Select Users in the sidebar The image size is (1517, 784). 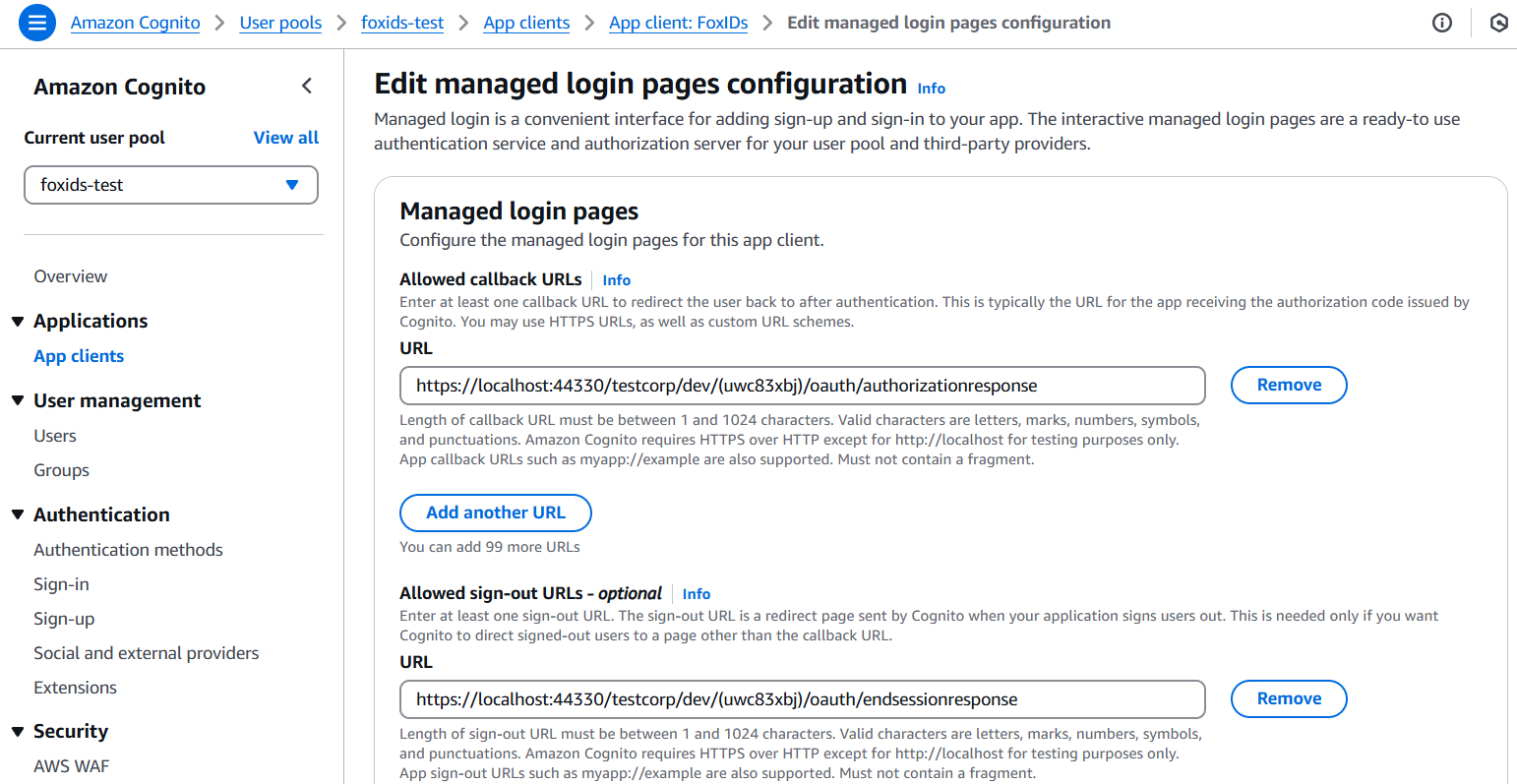point(54,435)
